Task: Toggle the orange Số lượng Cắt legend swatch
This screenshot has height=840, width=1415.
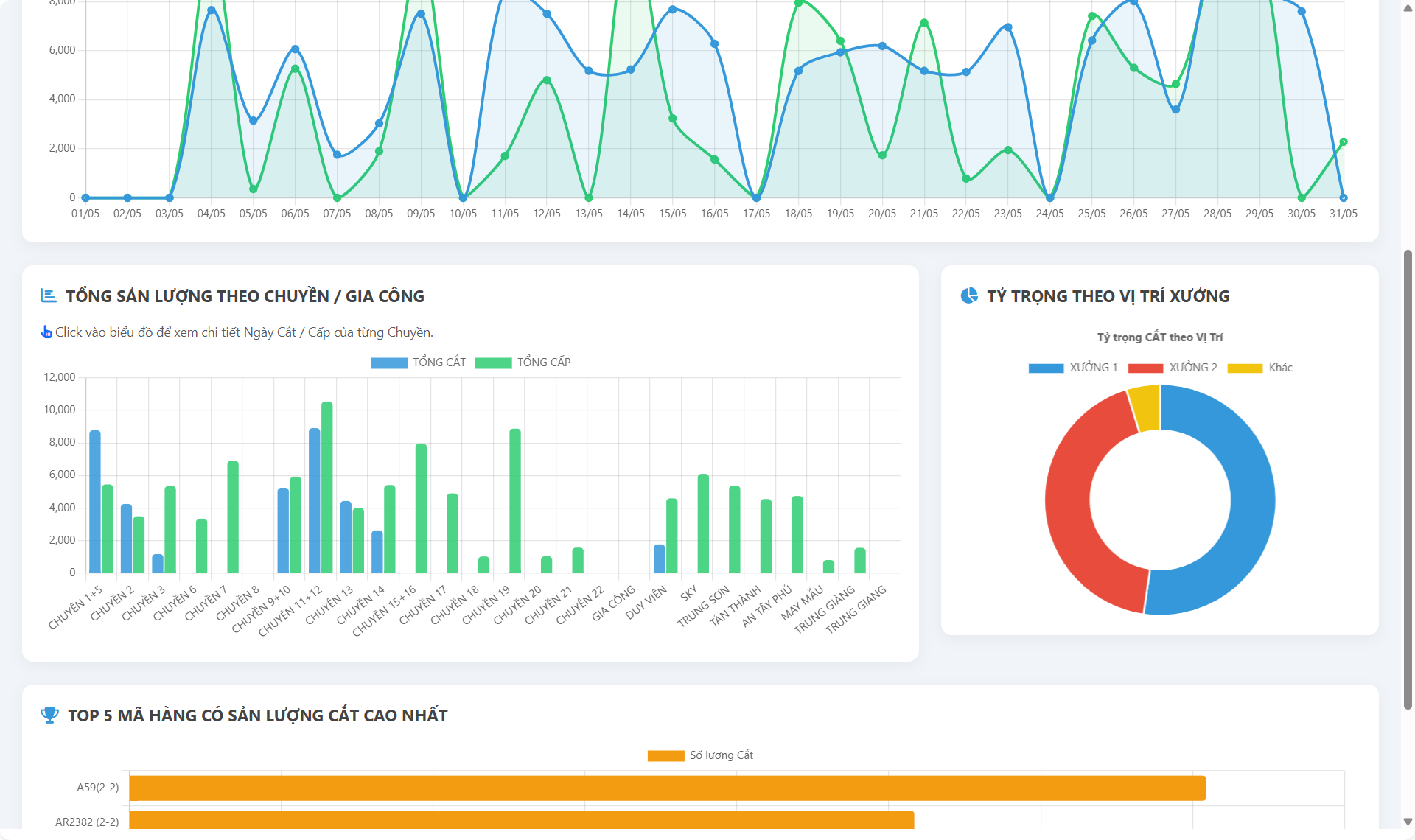Action: point(665,755)
